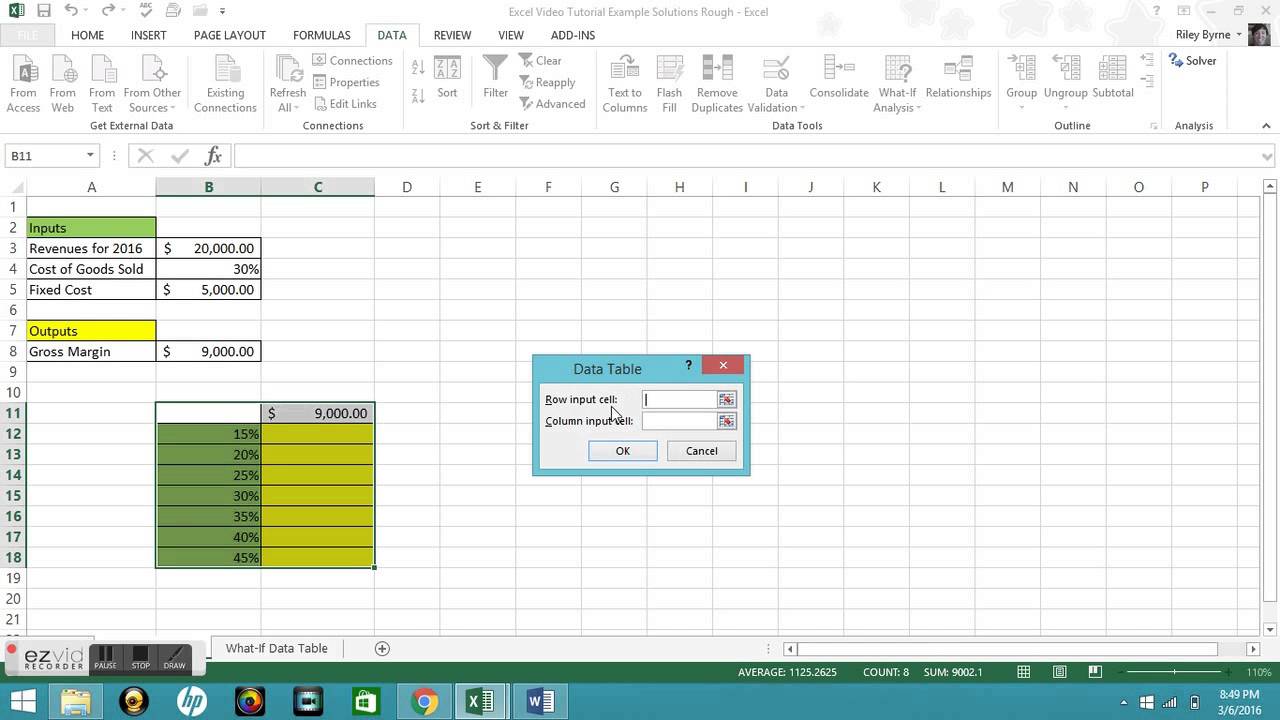Click the Remove Duplicates icon

[x=717, y=68]
